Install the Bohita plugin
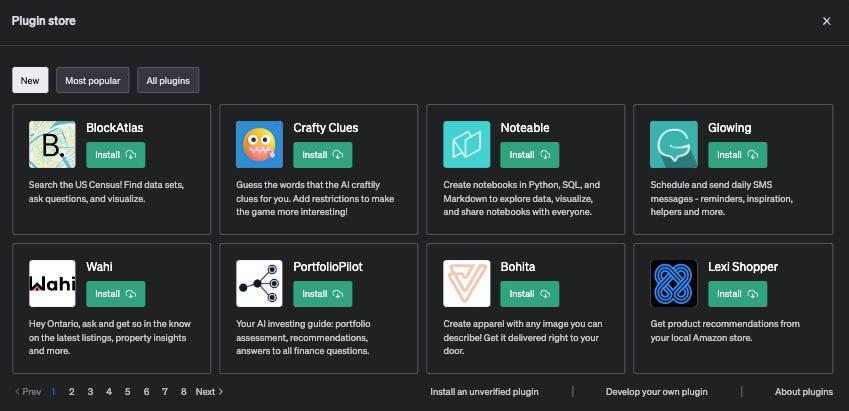This screenshot has height=411, width=849. [530, 294]
